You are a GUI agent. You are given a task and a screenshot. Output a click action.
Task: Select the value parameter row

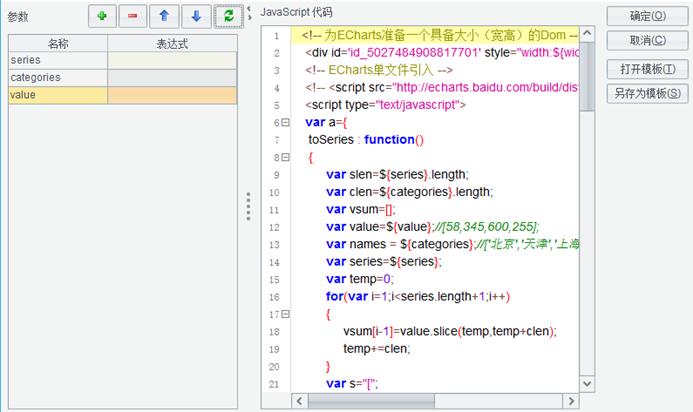[x=123, y=95]
